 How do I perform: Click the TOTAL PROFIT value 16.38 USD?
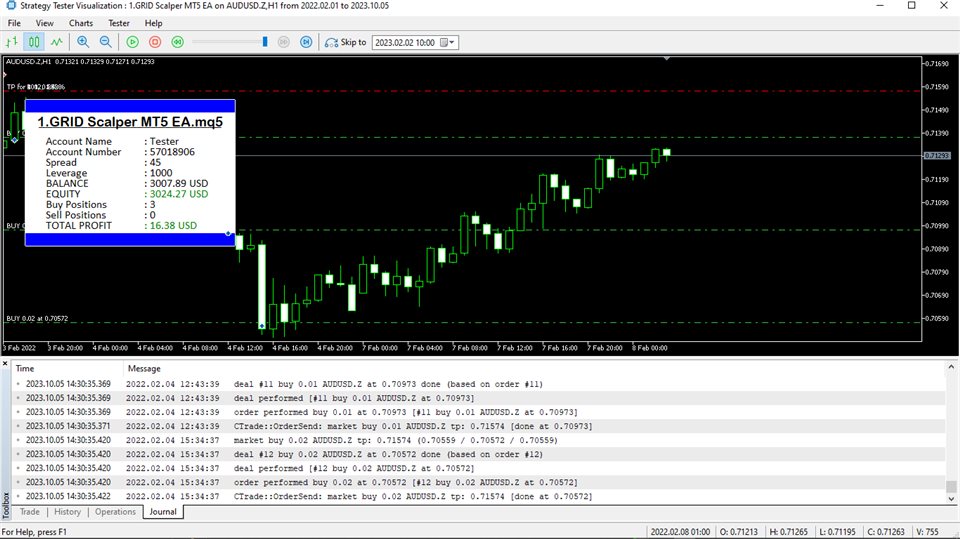(x=173, y=225)
